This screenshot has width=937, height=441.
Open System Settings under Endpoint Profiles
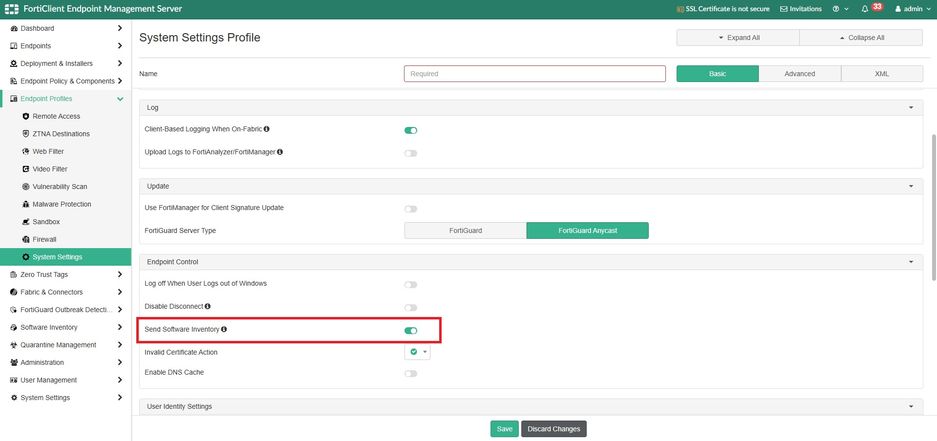point(66,257)
